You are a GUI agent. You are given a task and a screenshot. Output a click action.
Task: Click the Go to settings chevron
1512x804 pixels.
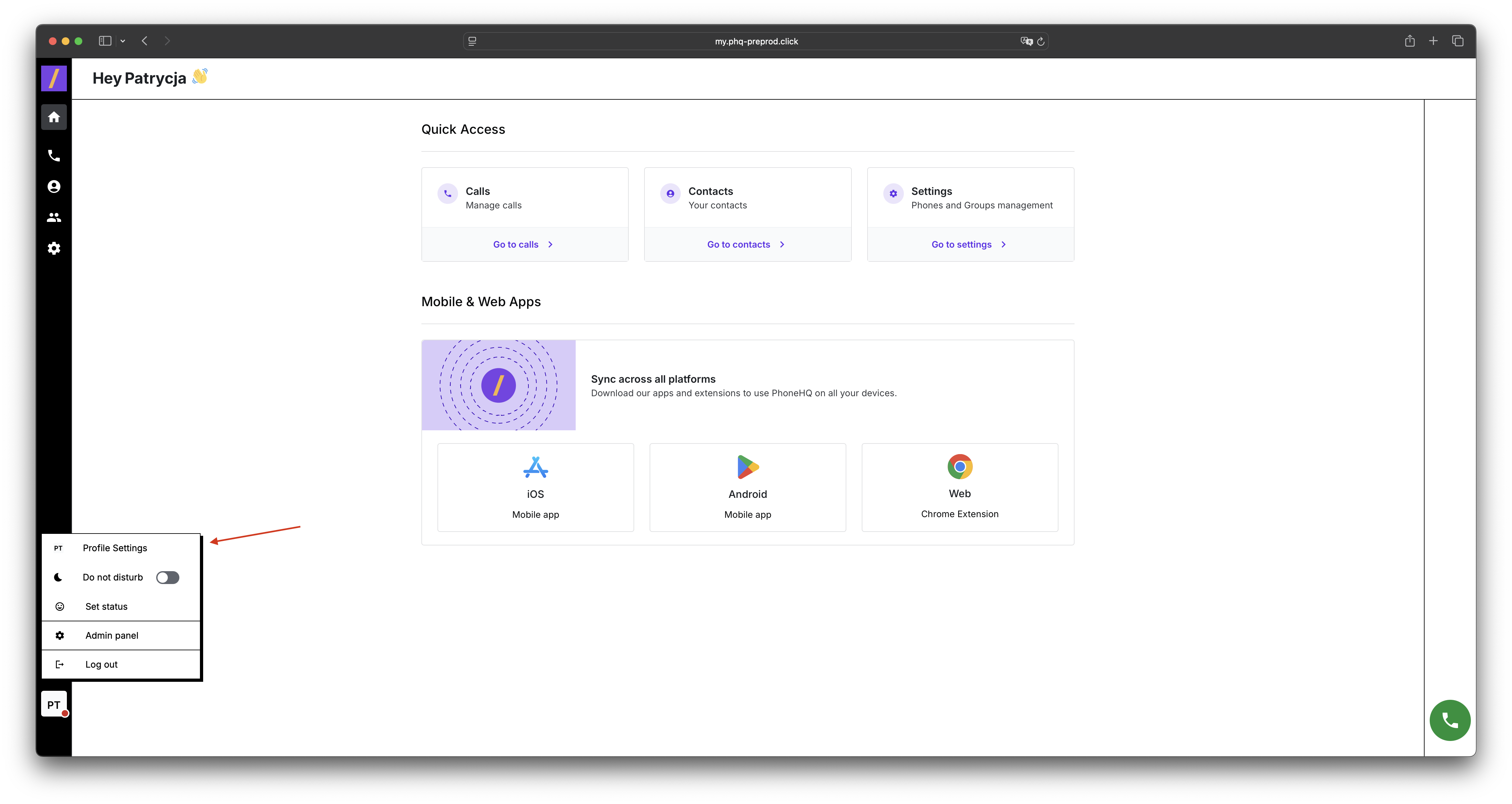tap(1003, 244)
